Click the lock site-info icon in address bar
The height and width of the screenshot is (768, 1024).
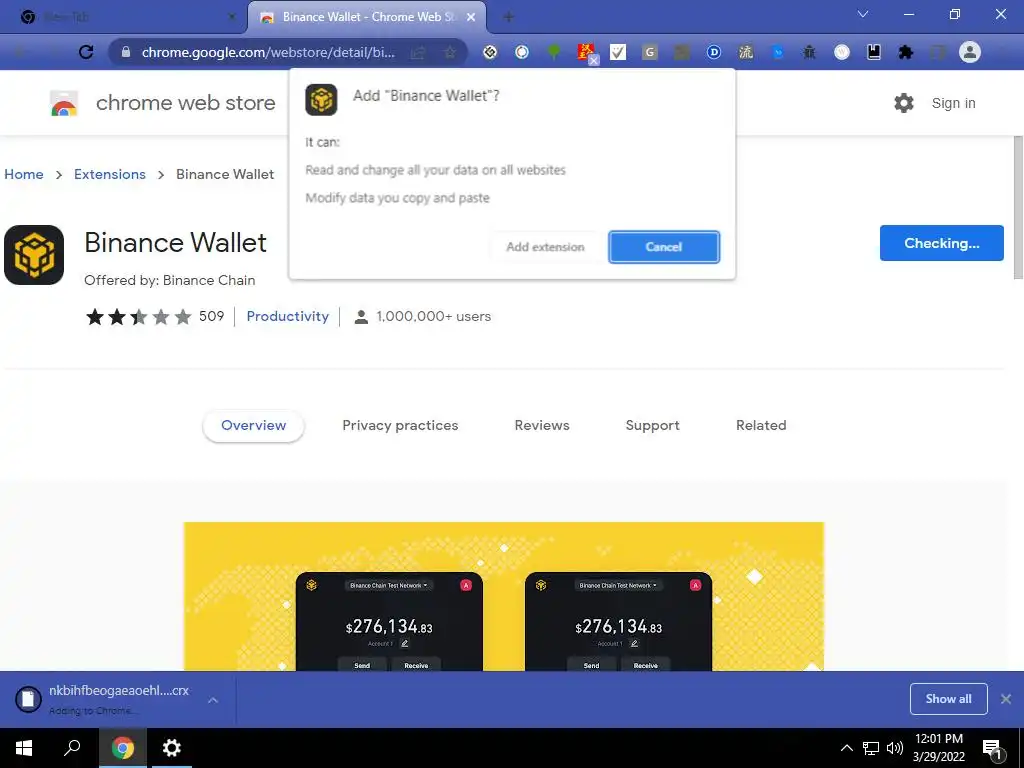[127, 52]
